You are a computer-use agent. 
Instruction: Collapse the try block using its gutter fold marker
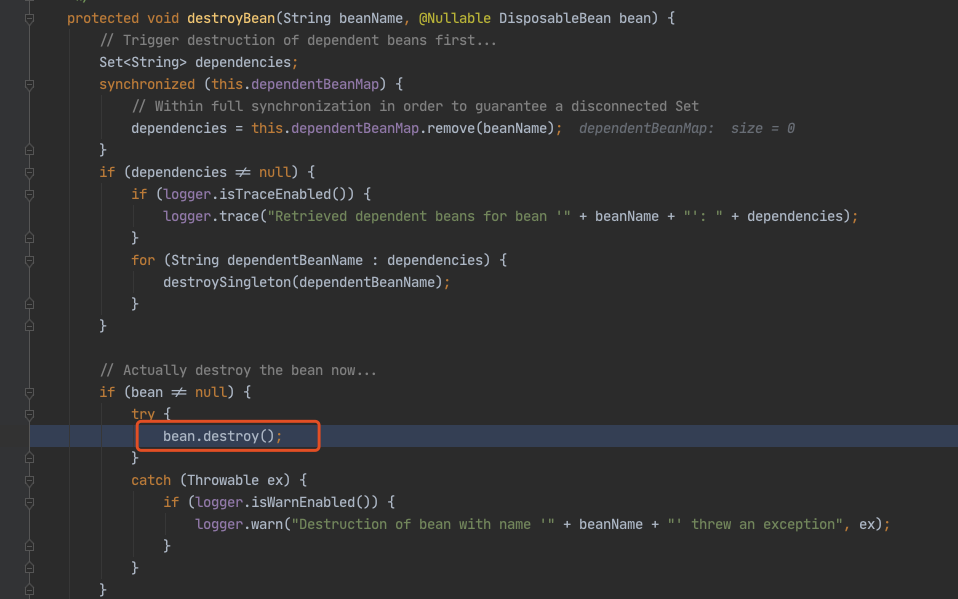point(29,414)
